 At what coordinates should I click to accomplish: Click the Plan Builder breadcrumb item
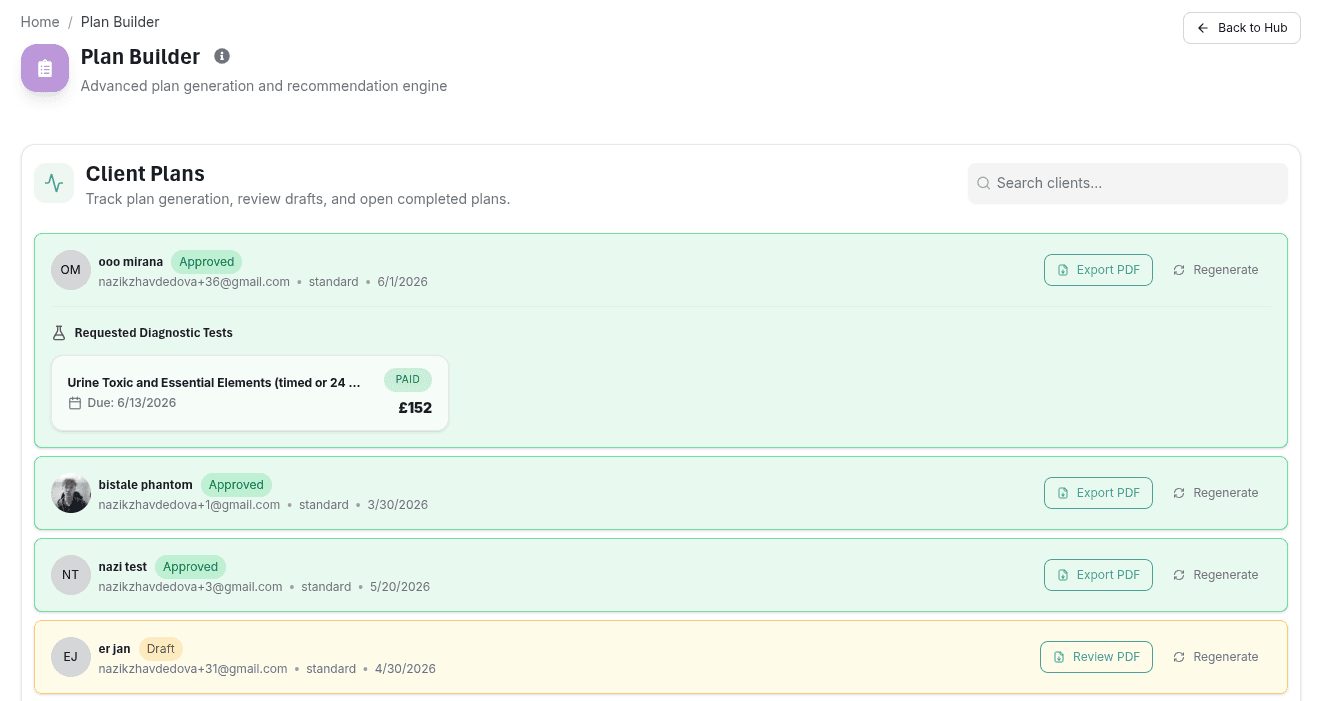pyautogui.click(x=120, y=22)
